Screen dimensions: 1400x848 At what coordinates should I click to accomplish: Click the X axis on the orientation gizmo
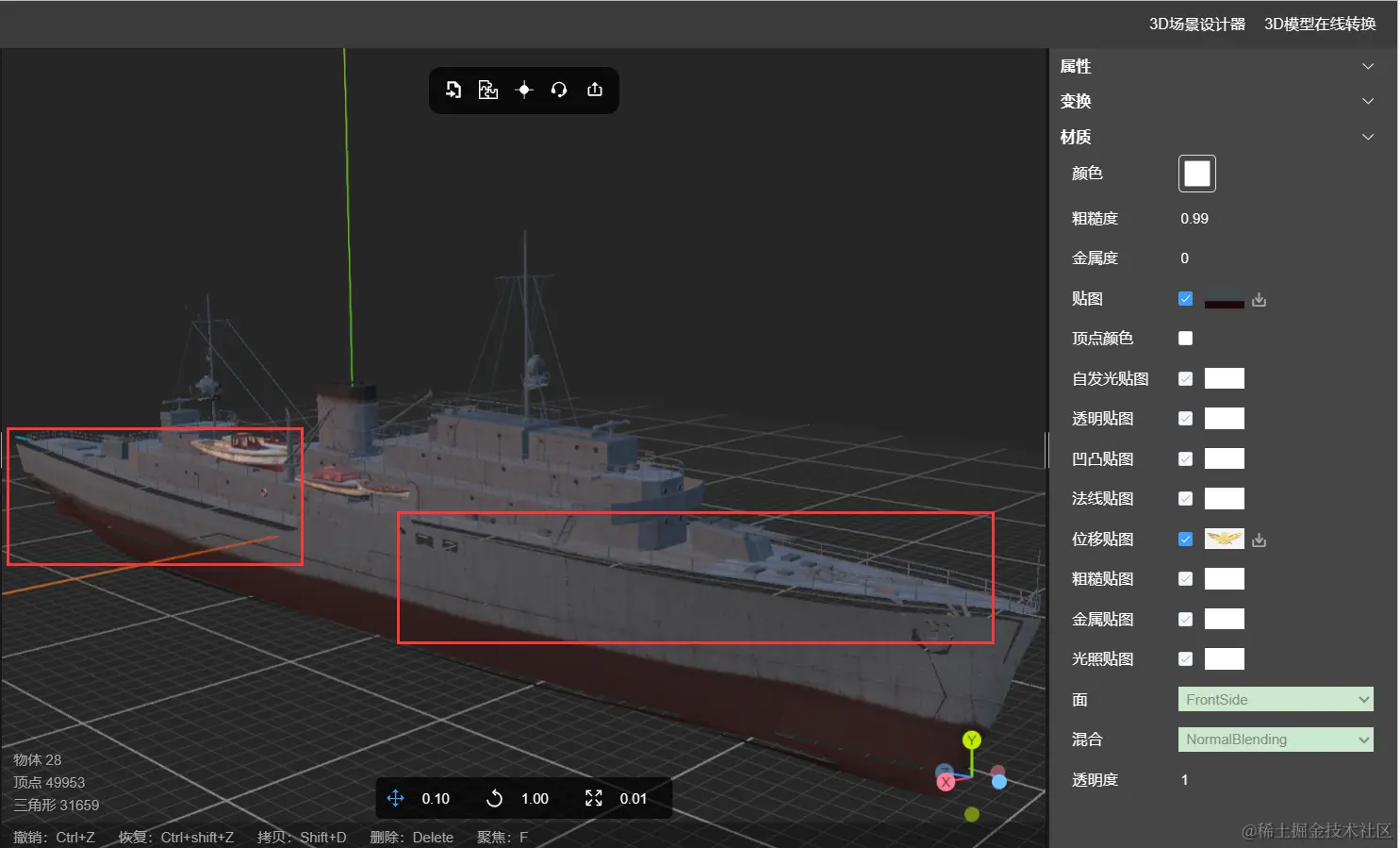coord(946,782)
